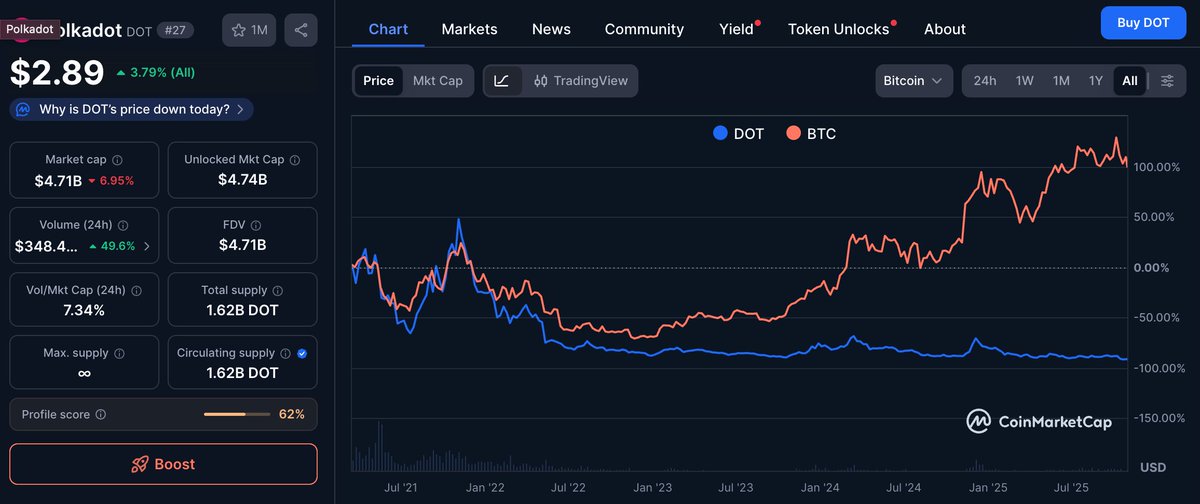Show the Profile score info icon

[101, 414]
